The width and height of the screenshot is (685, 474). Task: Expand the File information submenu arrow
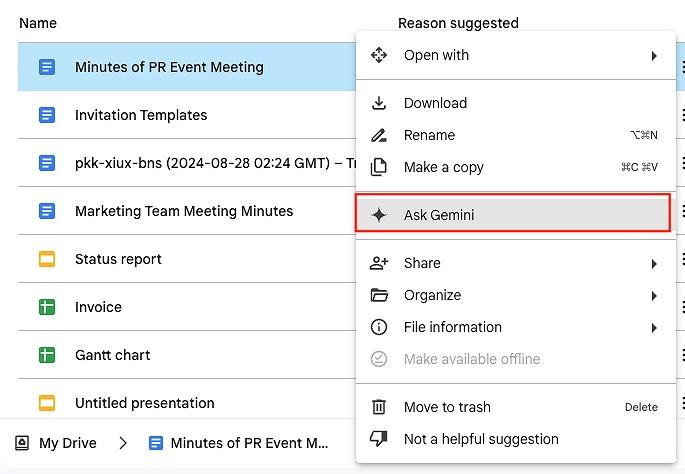pyautogui.click(x=654, y=328)
